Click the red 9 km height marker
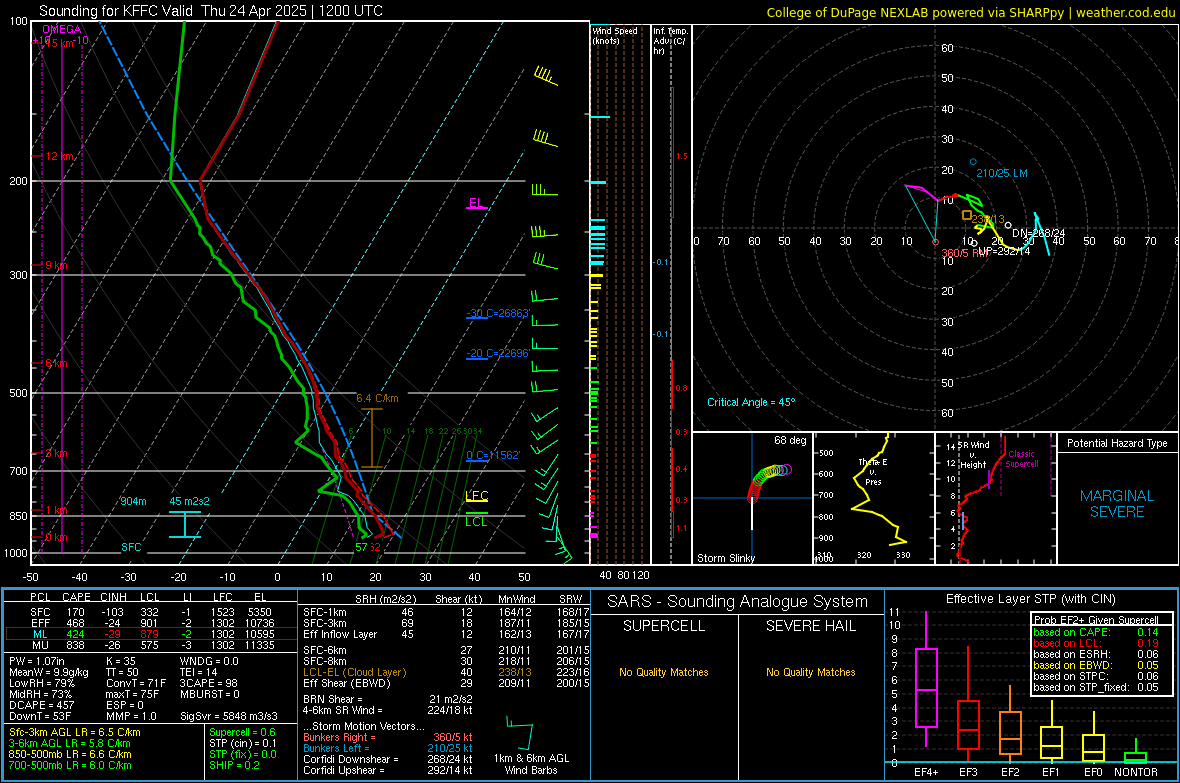 [56, 266]
